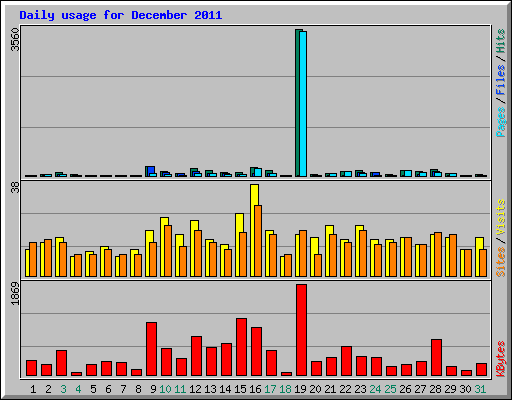Click the day 7 axis label
The width and height of the screenshot is (512, 400).
tap(123, 389)
